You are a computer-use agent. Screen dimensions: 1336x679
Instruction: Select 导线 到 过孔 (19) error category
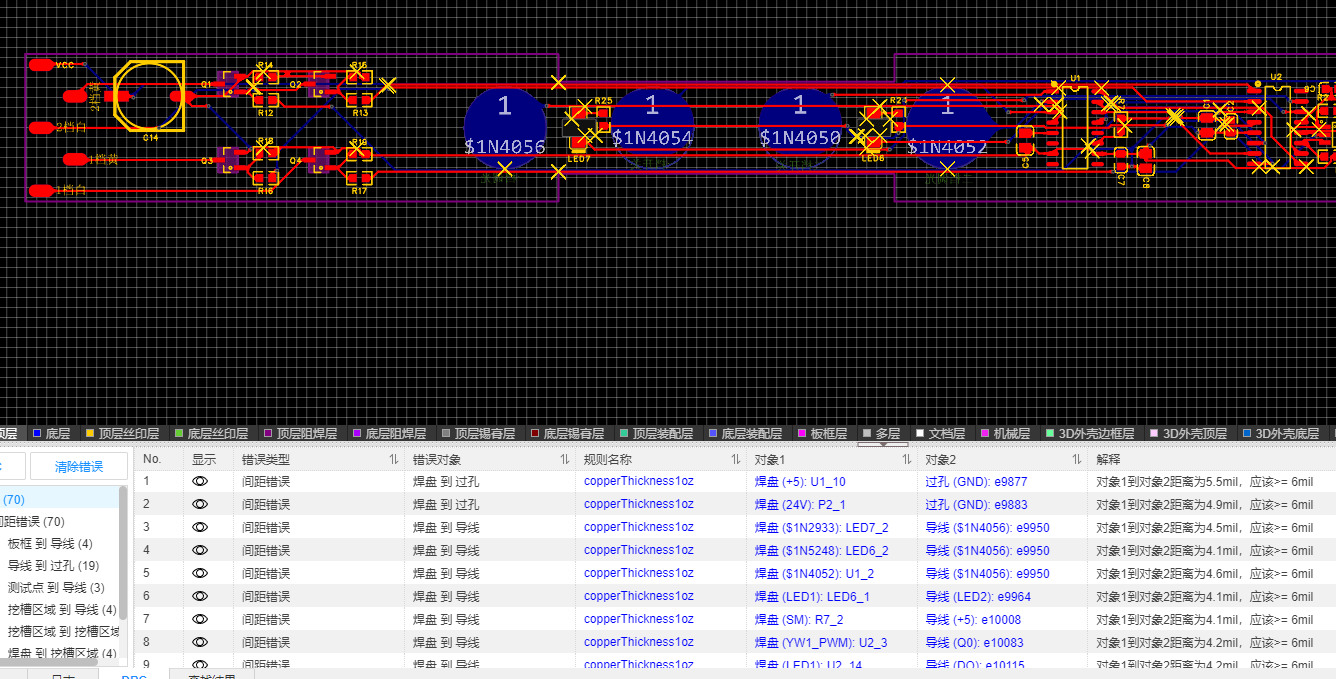click(54, 566)
